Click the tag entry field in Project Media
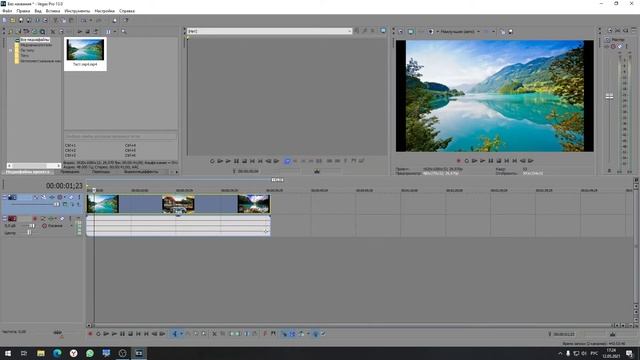640x360 pixels. click(120, 136)
